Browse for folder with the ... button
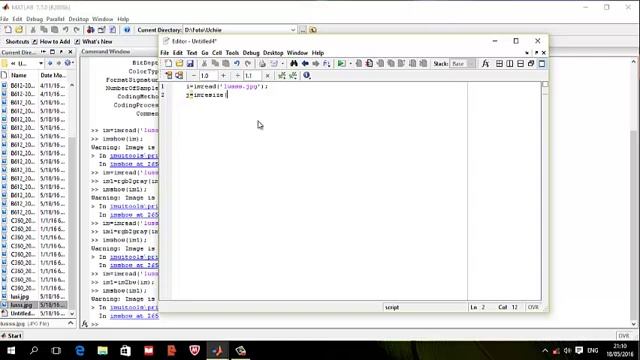This screenshot has height=360, width=640. (x=303, y=30)
